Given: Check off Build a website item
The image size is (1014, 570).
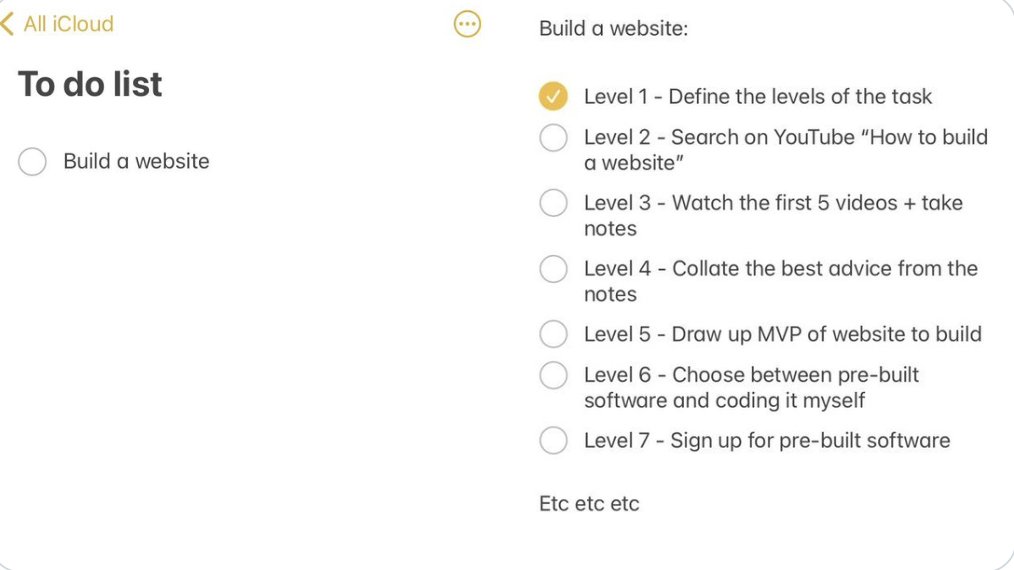Looking at the screenshot, I should click(x=32, y=162).
